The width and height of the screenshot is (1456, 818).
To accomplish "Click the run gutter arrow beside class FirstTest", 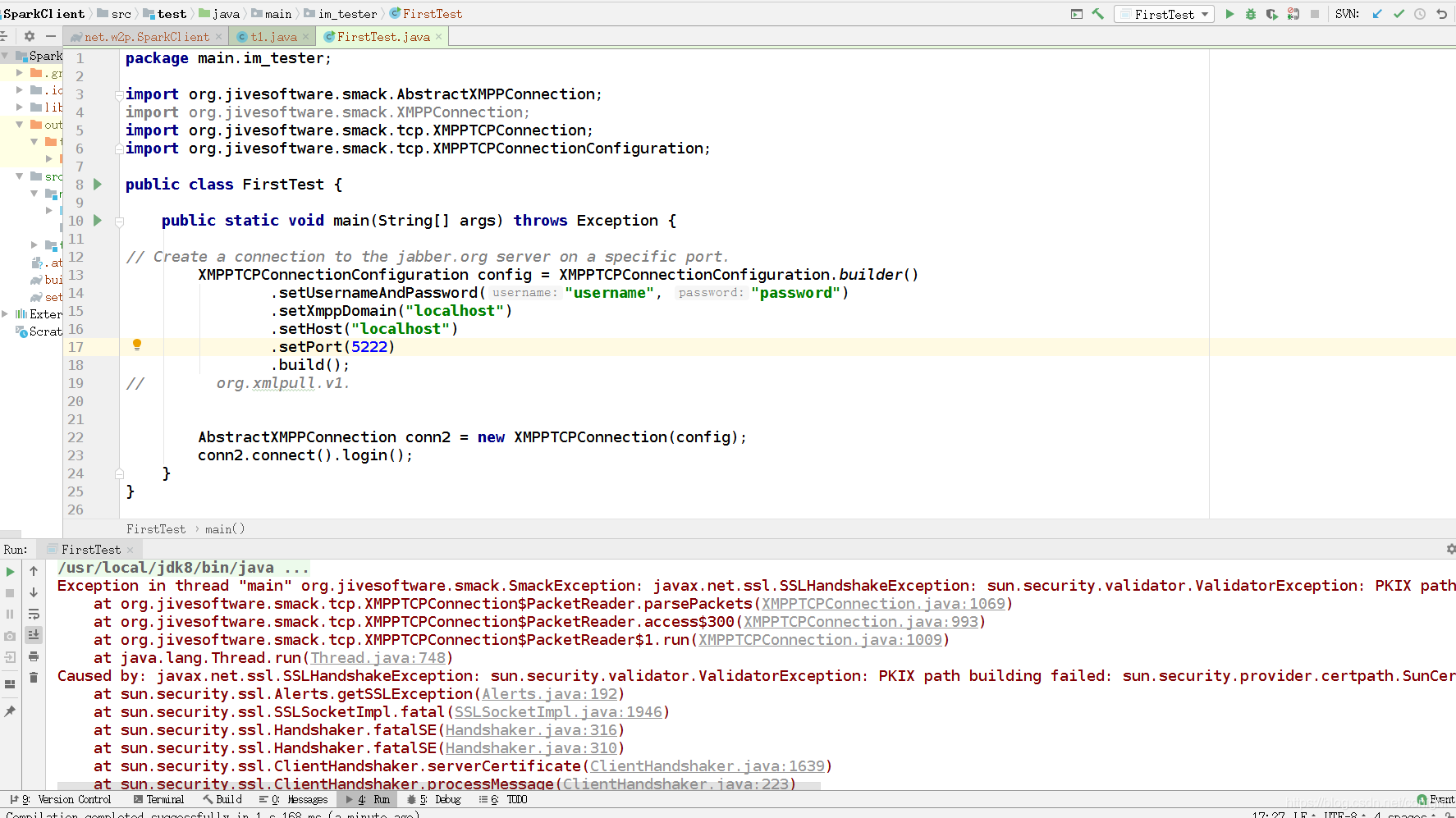I will [x=98, y=185].
